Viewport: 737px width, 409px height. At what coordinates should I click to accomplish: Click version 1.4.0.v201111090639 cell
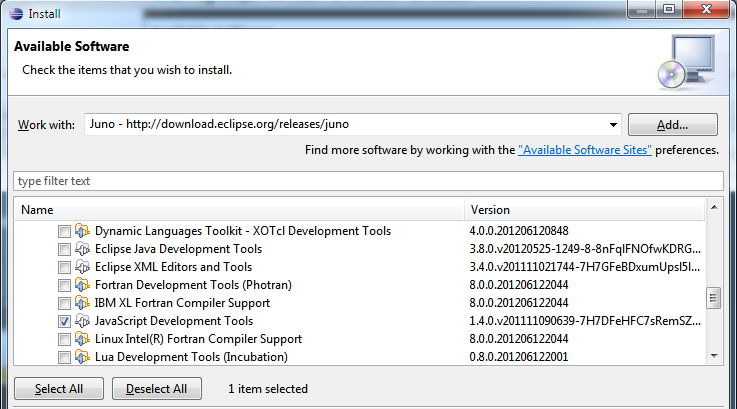(585, 321)
